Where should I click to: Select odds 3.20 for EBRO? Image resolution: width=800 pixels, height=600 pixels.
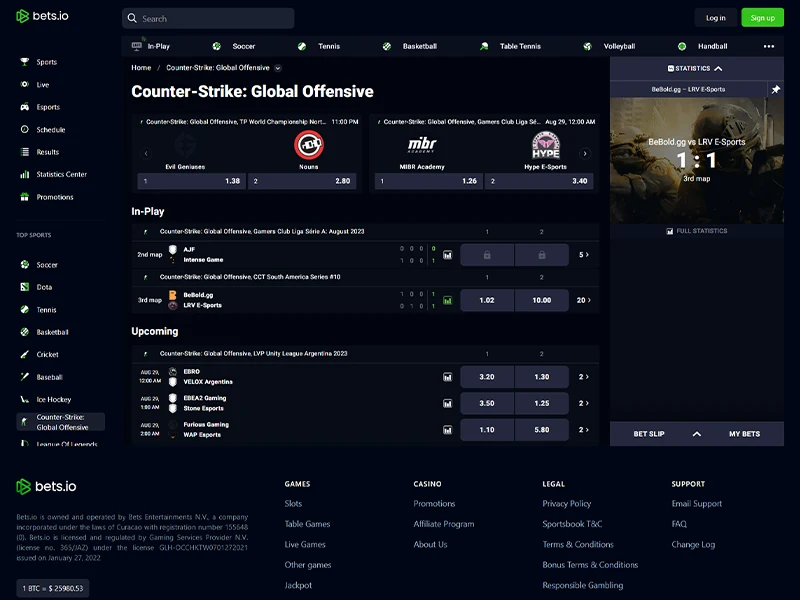[487, 377]
